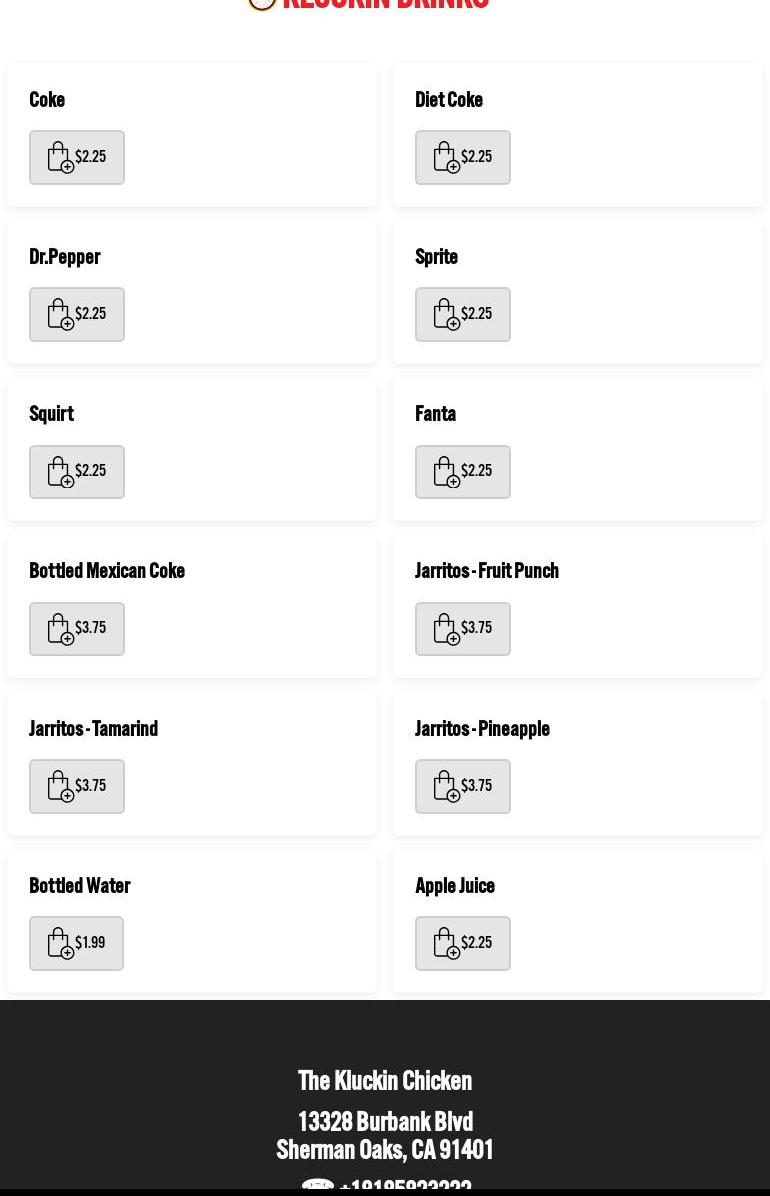
Task: Click the shopping bag icon under Sprite
Action: 446,314
